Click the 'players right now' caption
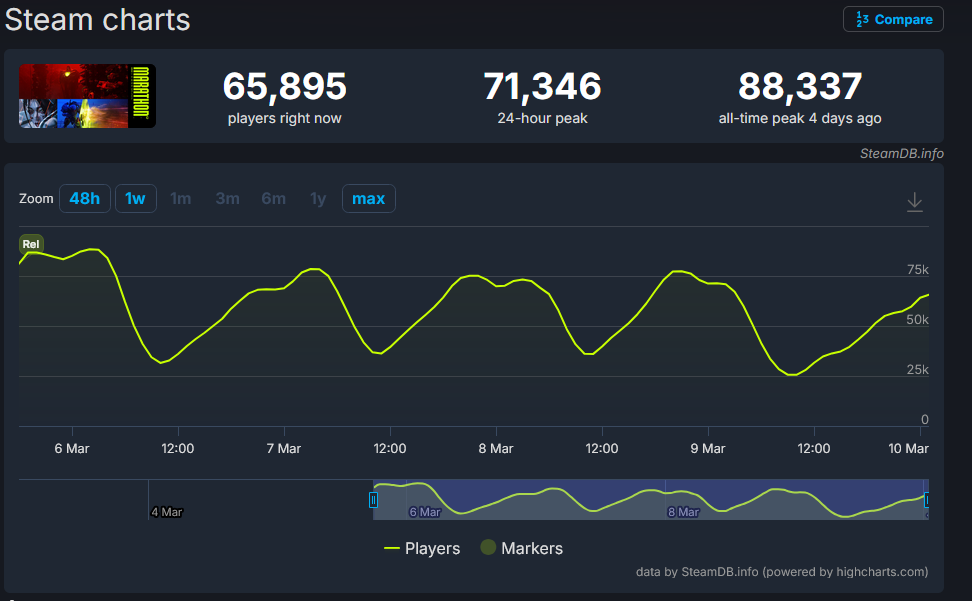Viewport: 972px width, 601px height. pos(285,118)
